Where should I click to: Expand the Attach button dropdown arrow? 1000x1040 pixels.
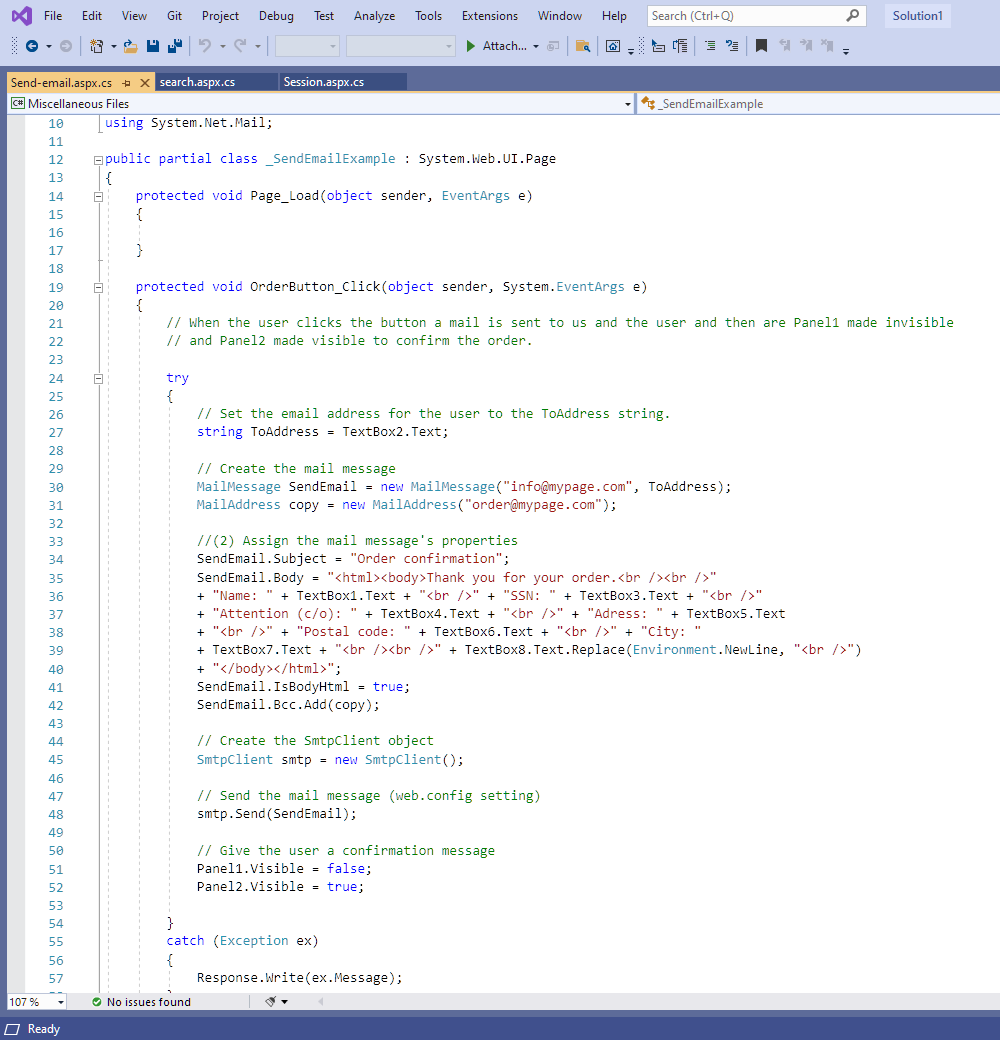coord(536,46)
